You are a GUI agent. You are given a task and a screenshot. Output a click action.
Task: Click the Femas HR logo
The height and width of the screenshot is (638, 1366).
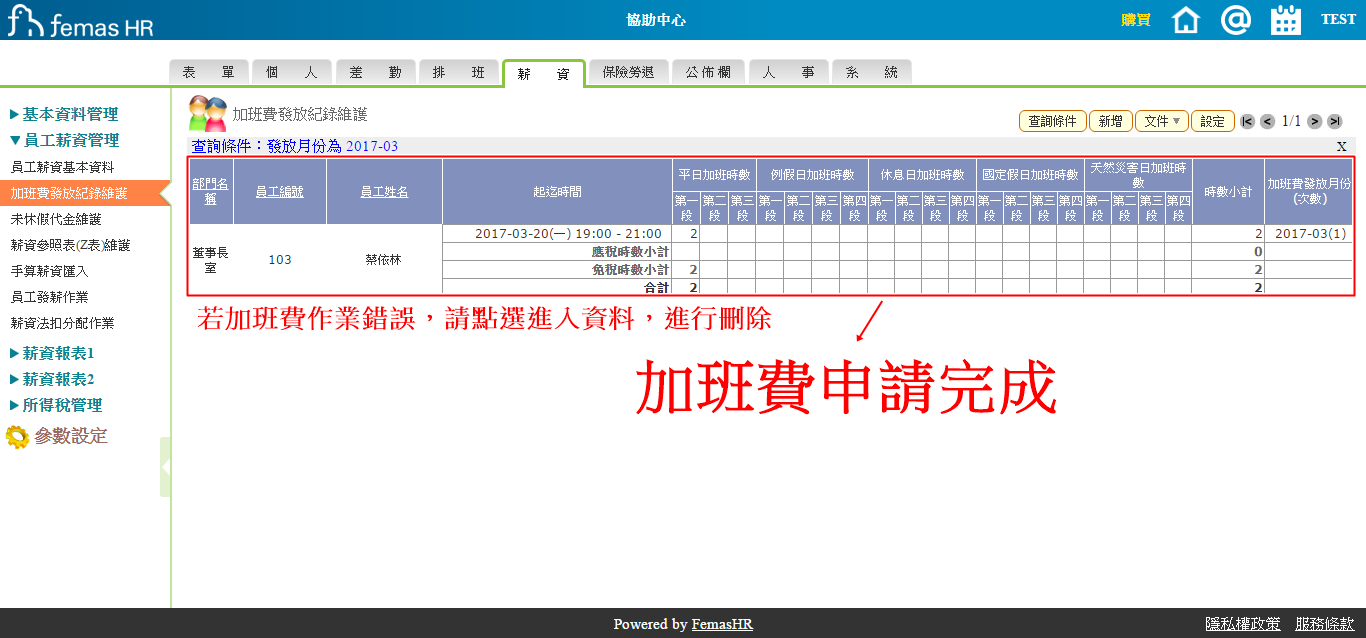point(80,20)
